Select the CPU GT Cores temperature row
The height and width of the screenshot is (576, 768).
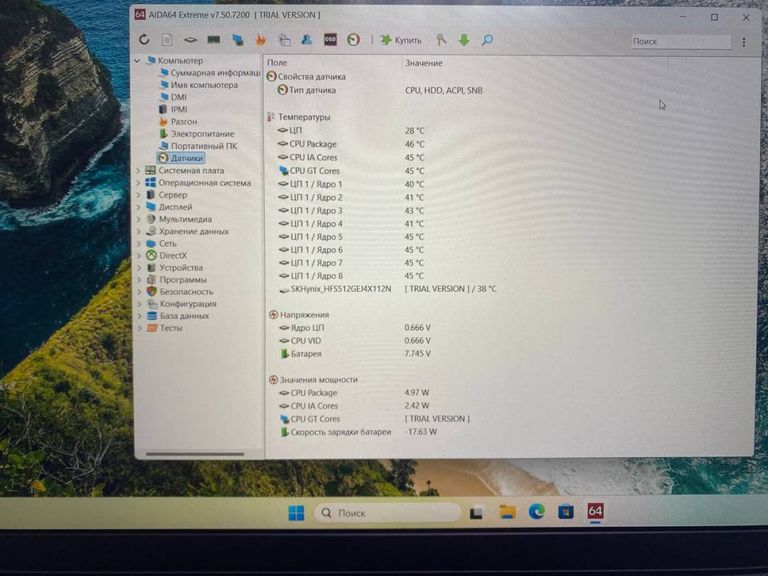(x=351, y=170)
